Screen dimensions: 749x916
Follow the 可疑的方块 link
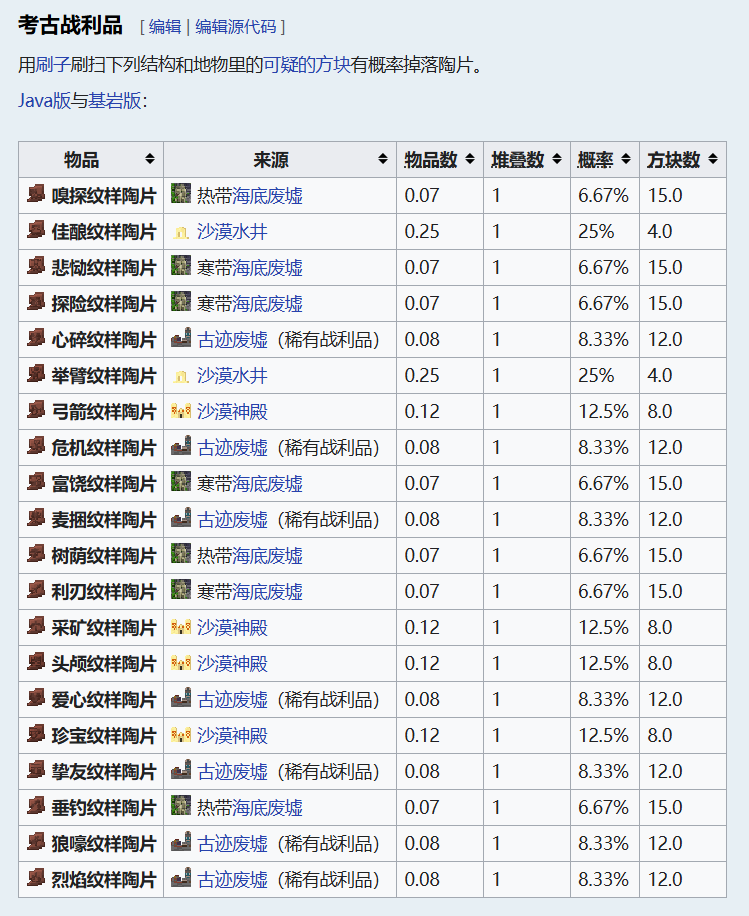[x=307, y=64]
